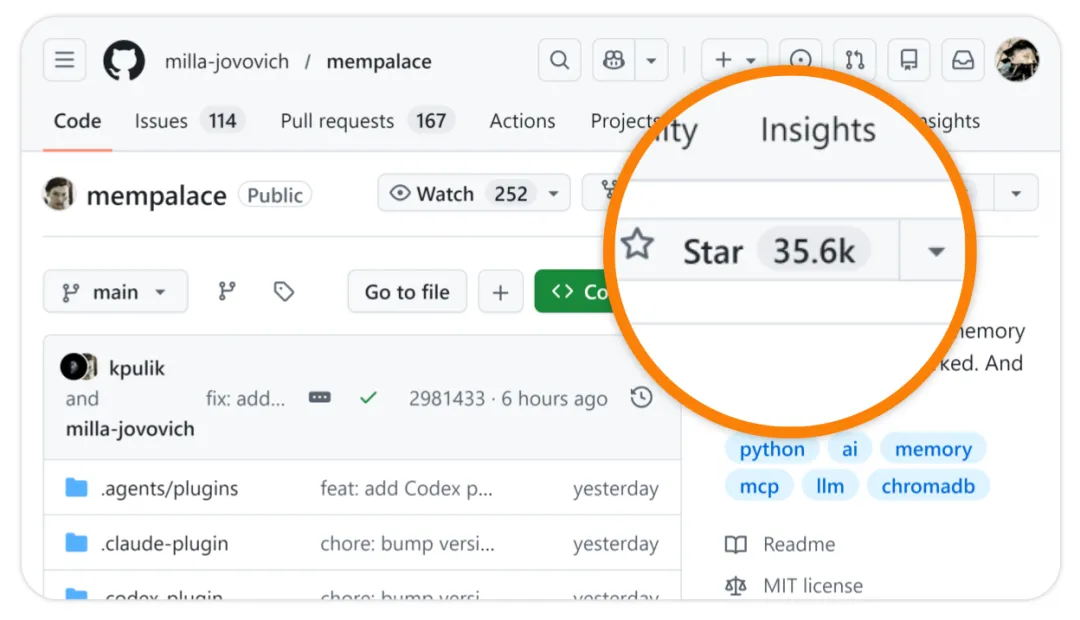Select the mcp topic tag
This screenshot has width=1080, height=620.
coord(759,486)
